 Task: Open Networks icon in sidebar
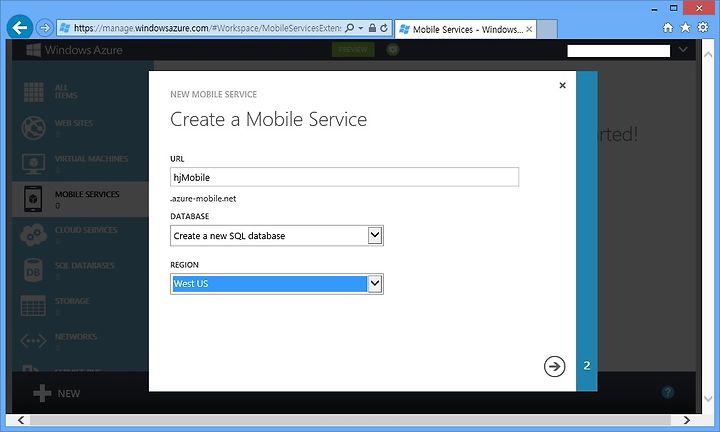(33, 341)
